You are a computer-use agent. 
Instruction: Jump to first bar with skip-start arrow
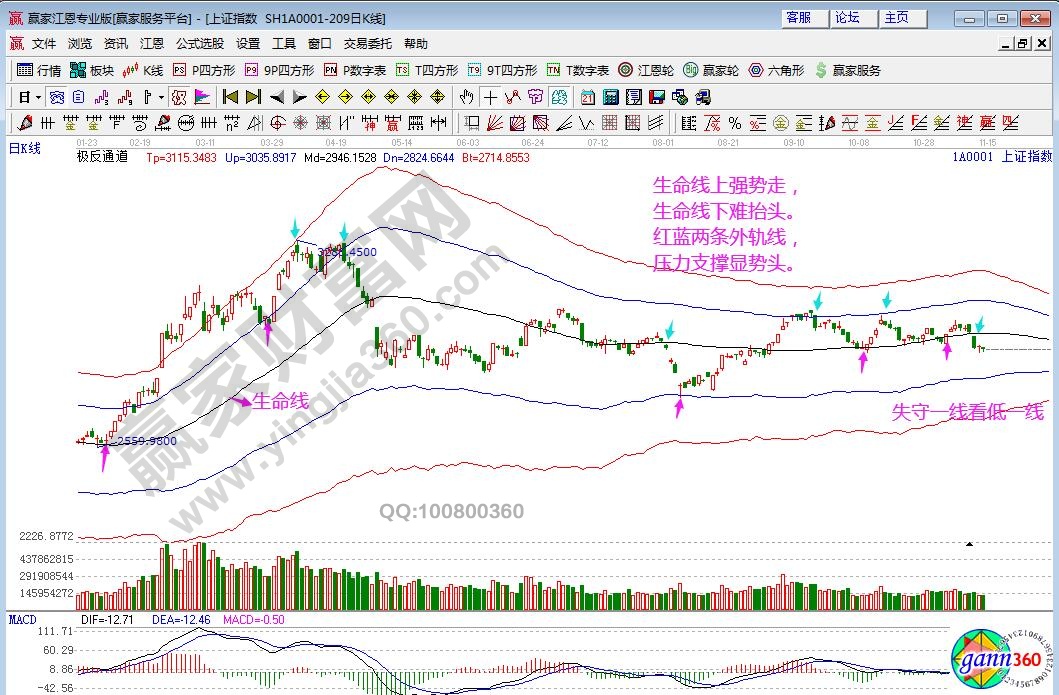[x=230, y=97]
